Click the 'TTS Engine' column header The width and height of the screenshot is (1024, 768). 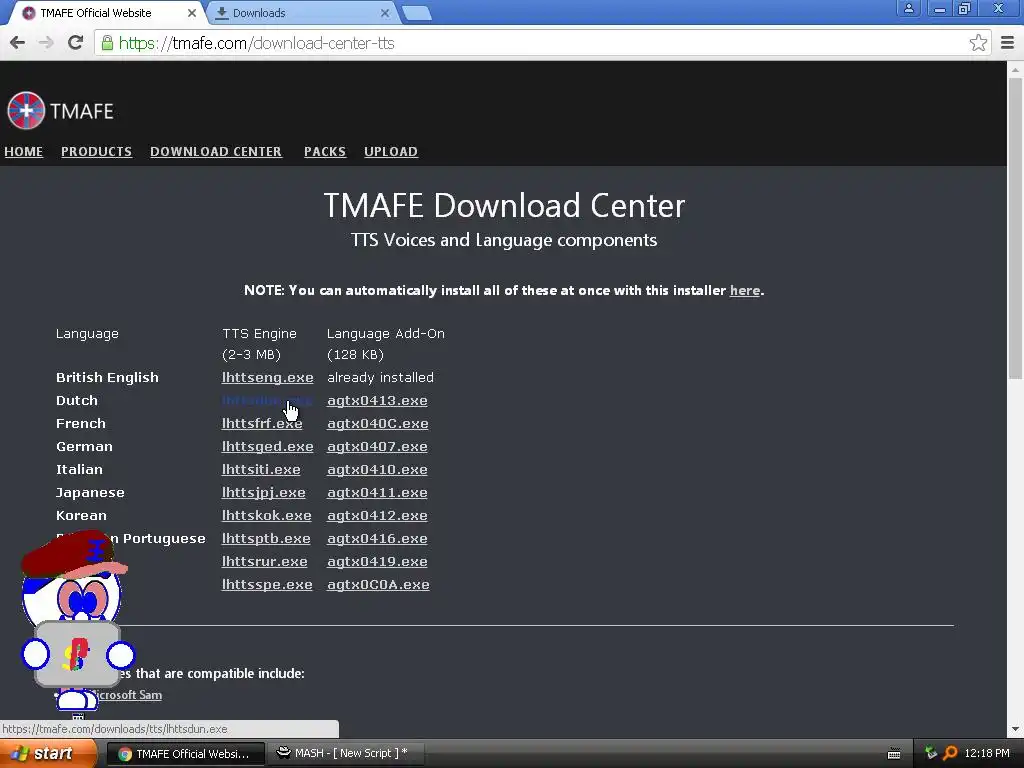tap(259, 334)
